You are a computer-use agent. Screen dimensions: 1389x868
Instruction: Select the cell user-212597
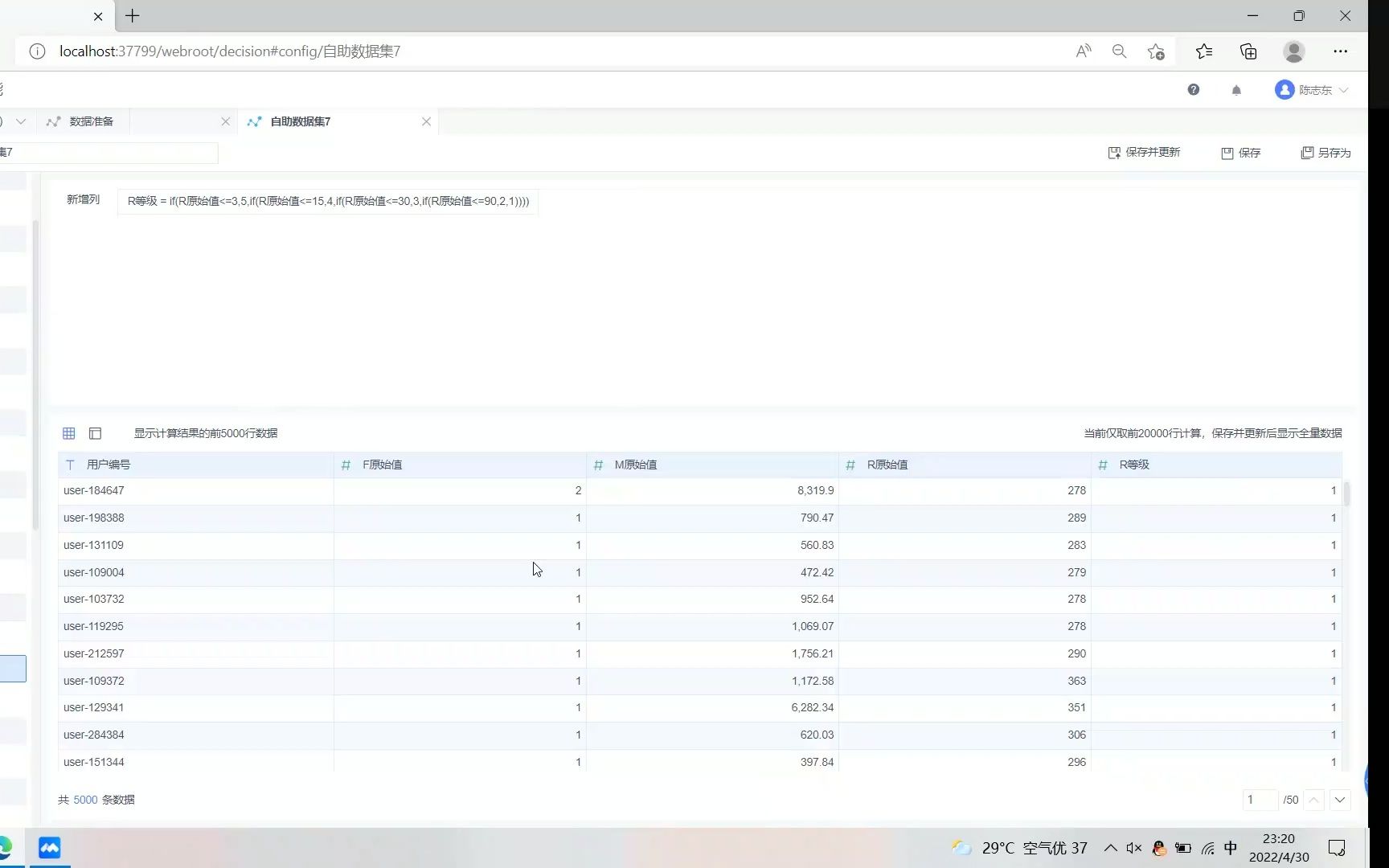coord(195,653)
